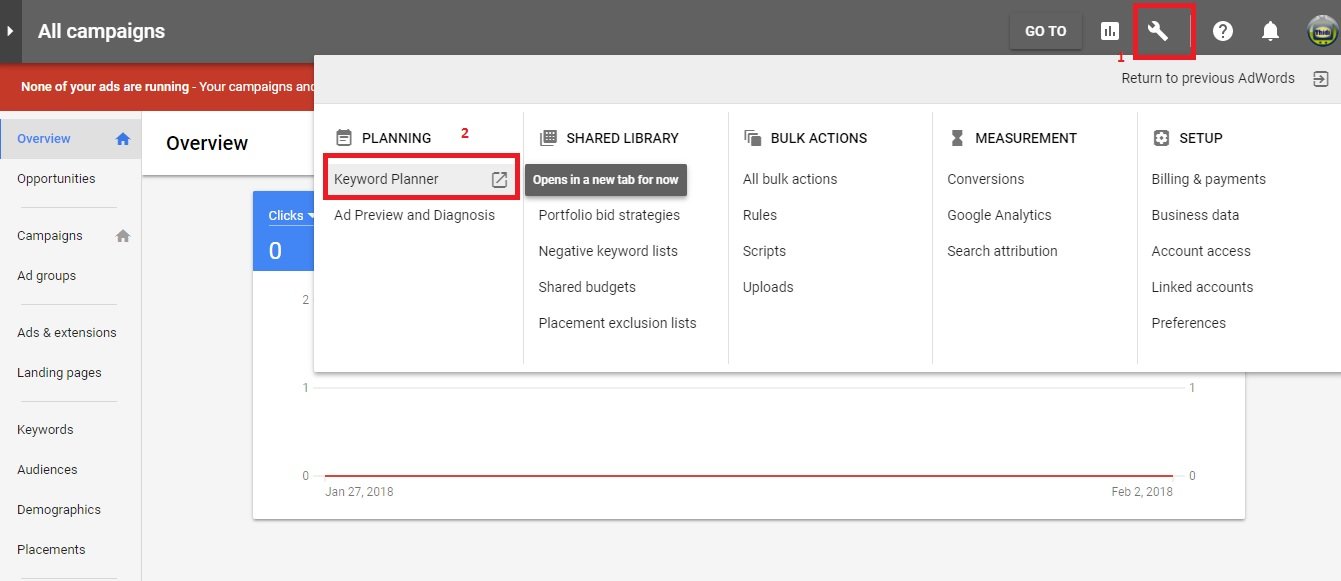Select Keywords in the left sidebar
Screen dimensions: 1341x581
44,429
